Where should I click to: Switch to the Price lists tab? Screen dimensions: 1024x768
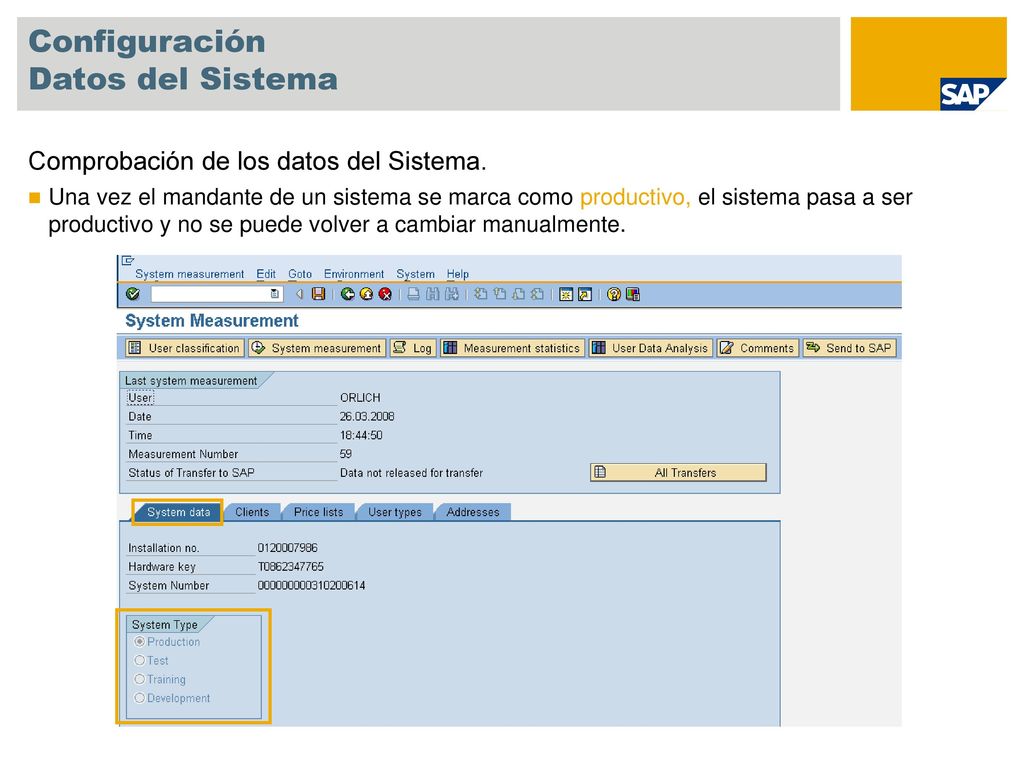tap(318, 512)
